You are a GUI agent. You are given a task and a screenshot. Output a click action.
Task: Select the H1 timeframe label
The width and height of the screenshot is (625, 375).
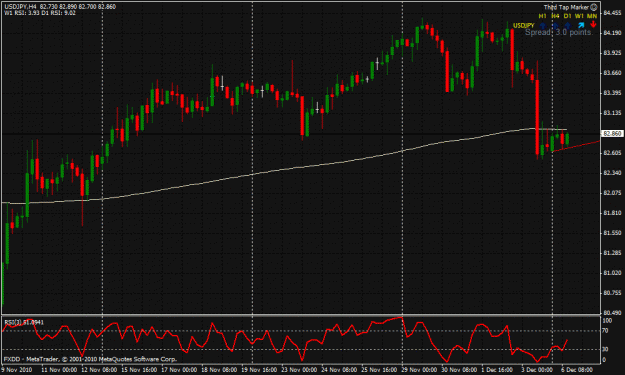point(542,16)
